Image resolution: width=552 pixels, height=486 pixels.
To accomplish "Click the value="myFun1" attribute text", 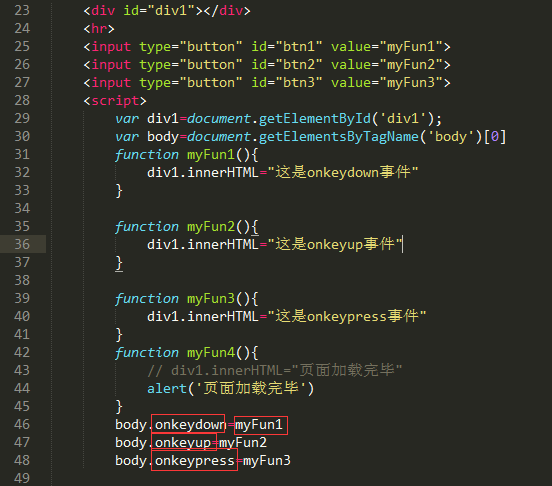I will coord(387,46).
